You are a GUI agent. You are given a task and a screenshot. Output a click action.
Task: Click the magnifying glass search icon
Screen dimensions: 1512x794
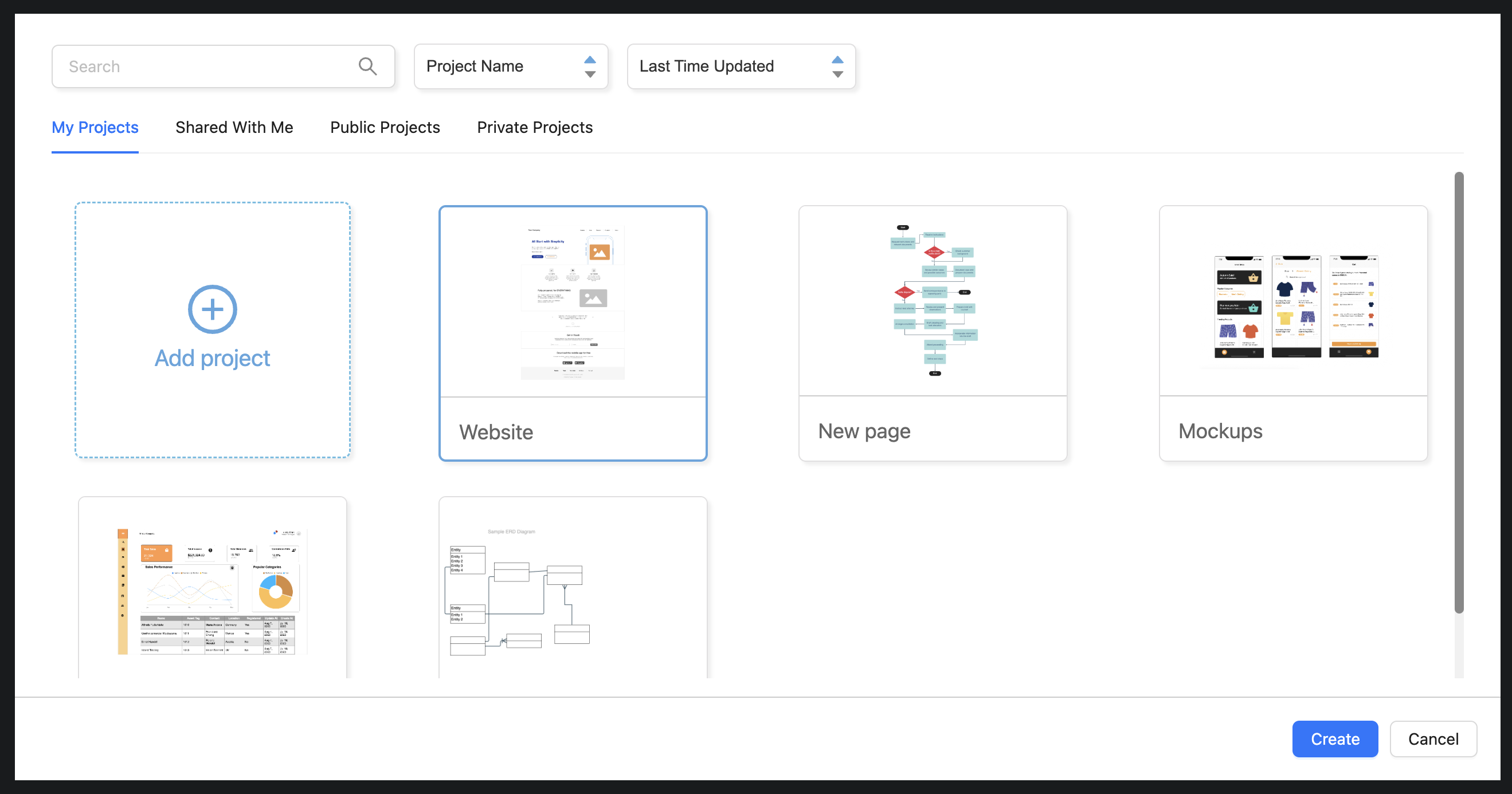pos(367,66)
